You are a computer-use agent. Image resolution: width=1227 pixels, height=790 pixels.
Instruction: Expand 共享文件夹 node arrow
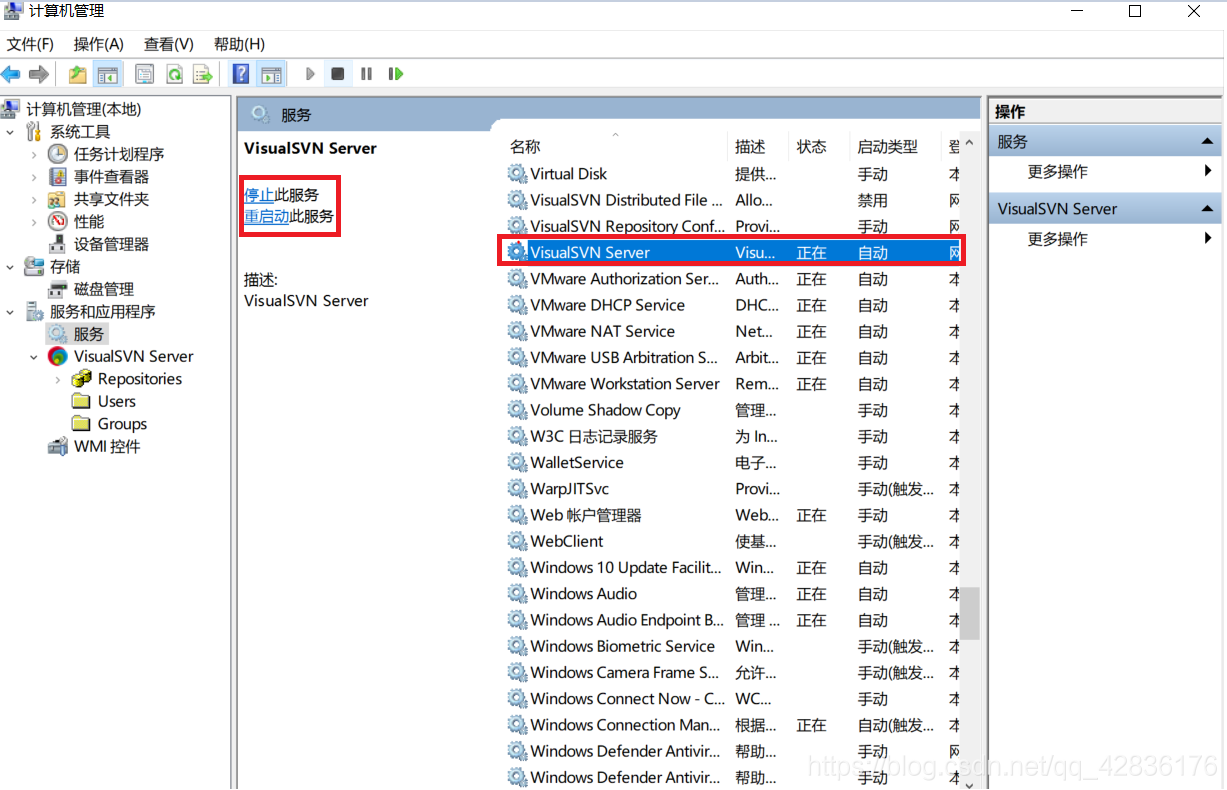tap(34, 199)
